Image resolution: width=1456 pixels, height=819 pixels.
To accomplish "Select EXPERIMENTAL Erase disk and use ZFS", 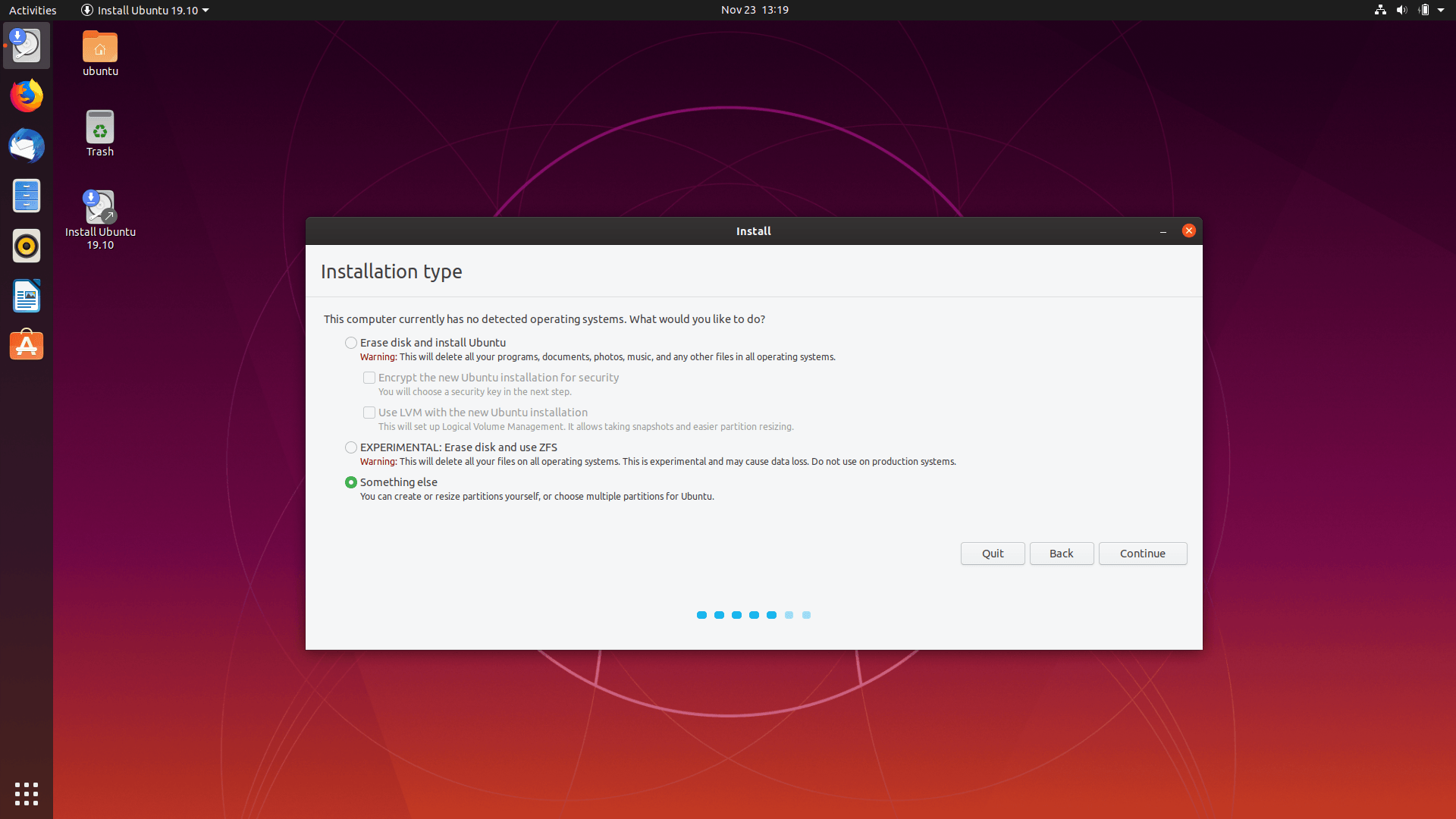I will tap(351, 447).
